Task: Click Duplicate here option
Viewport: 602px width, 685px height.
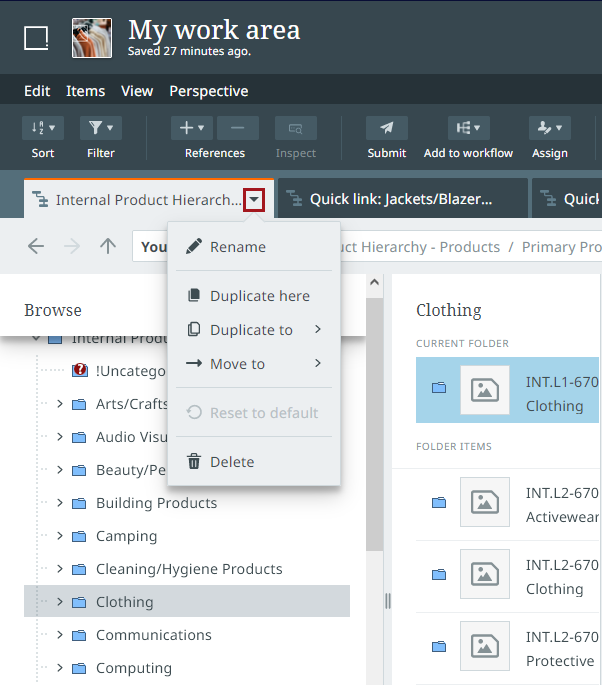Action: (259, 296)
